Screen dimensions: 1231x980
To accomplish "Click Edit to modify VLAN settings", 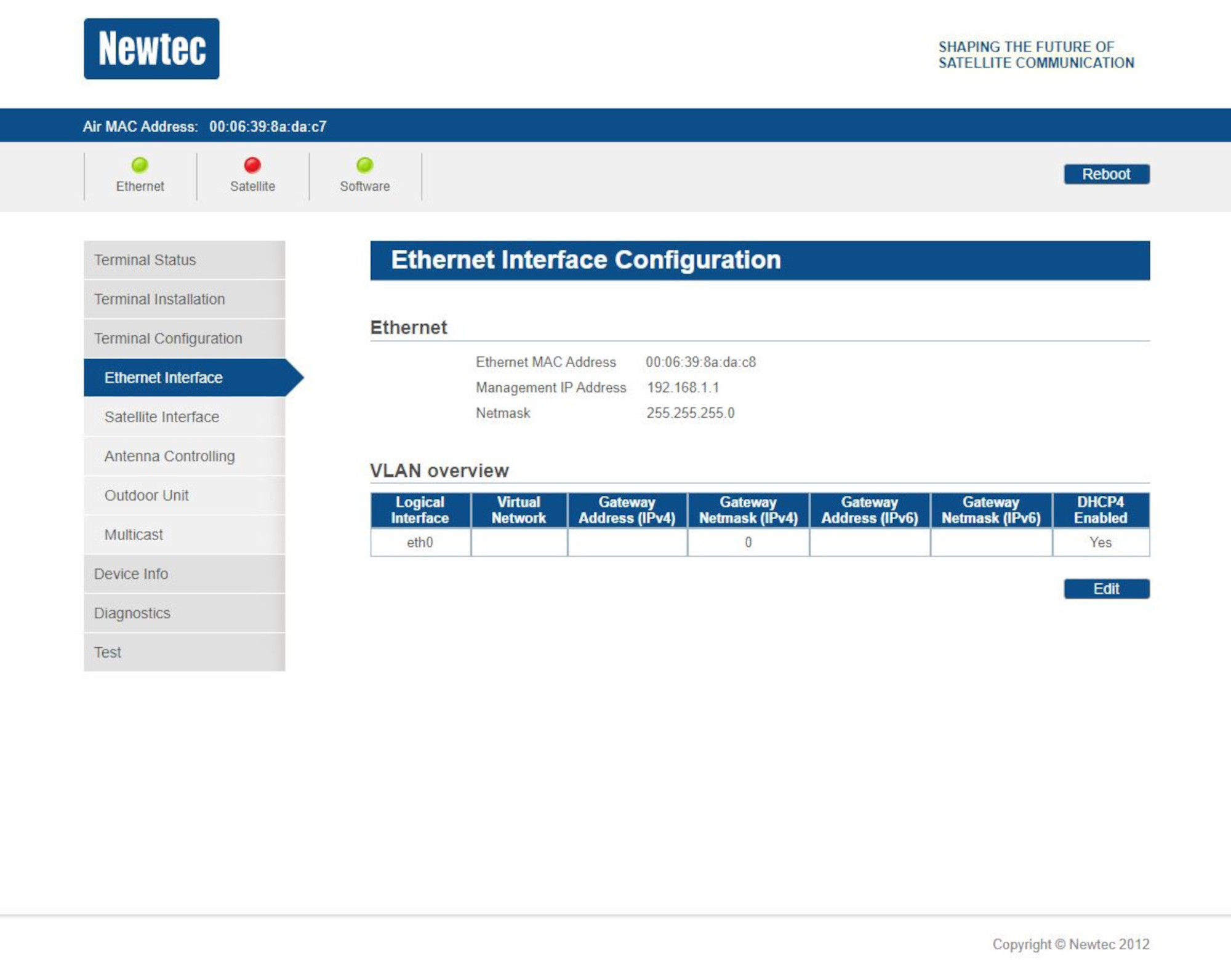I will tap(1106, 589).
